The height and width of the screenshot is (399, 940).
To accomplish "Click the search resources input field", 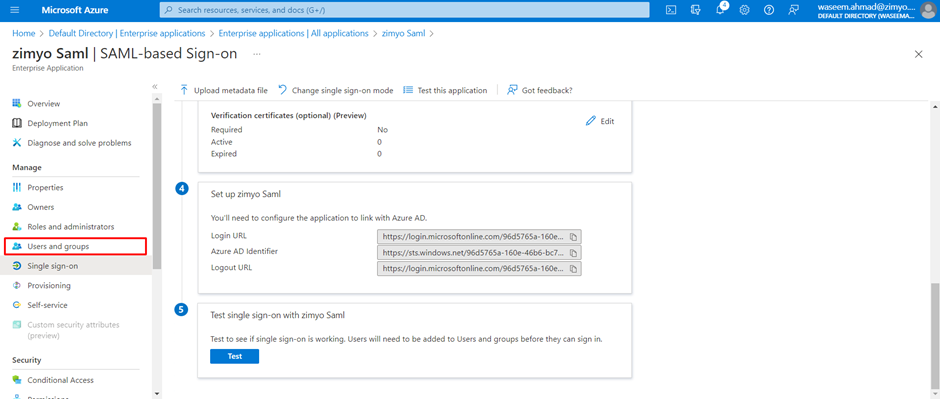I will coord(405,10).
